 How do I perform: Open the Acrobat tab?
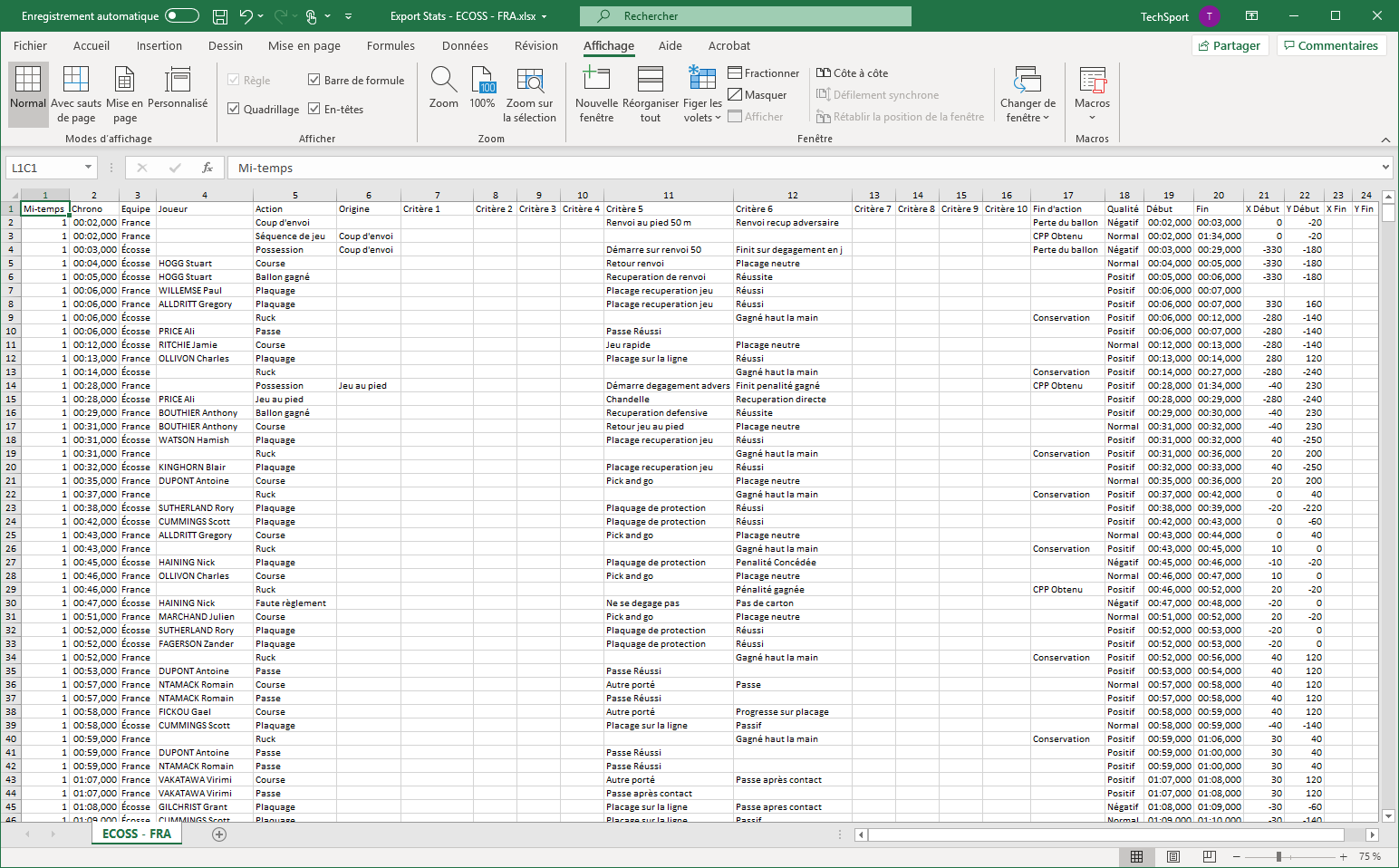[x=729, y=45]
